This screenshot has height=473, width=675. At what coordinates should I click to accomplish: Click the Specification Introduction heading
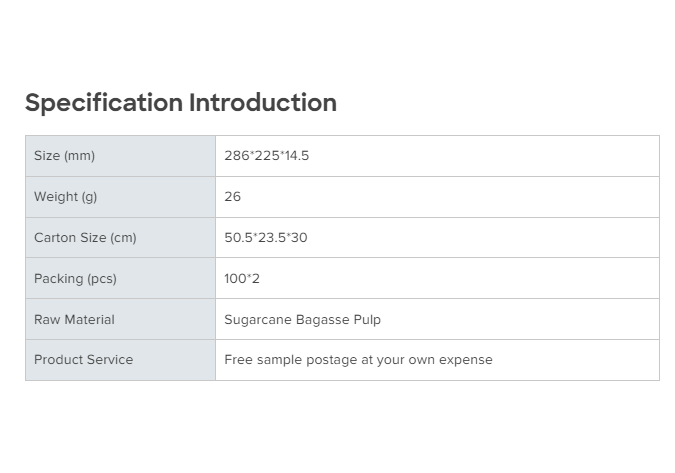point(180,103)
